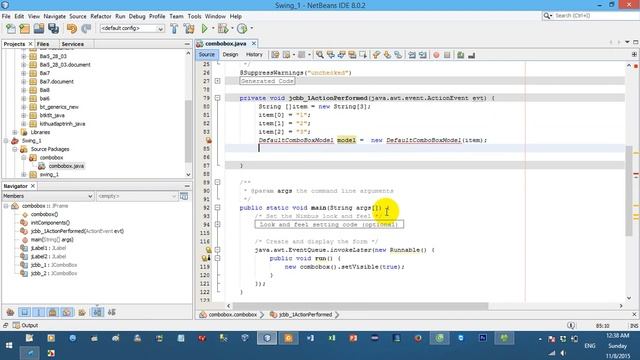This screenshot has height=360, width=640.
Task: Click the Shift Line Left icon
Action: coord(412,55)
